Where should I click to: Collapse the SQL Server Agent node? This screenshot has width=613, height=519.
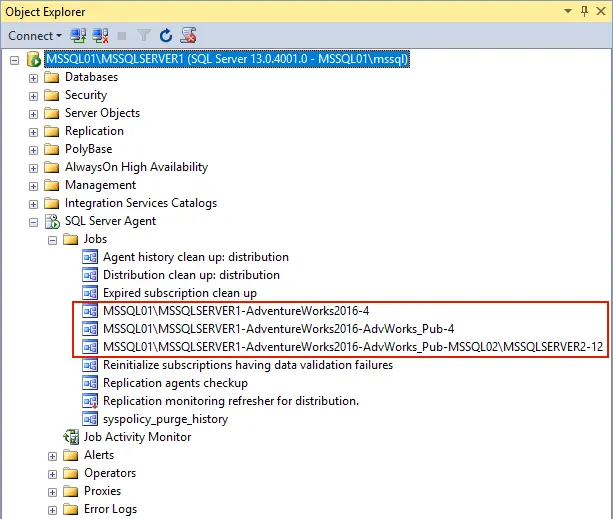click(x=33, y=222)
